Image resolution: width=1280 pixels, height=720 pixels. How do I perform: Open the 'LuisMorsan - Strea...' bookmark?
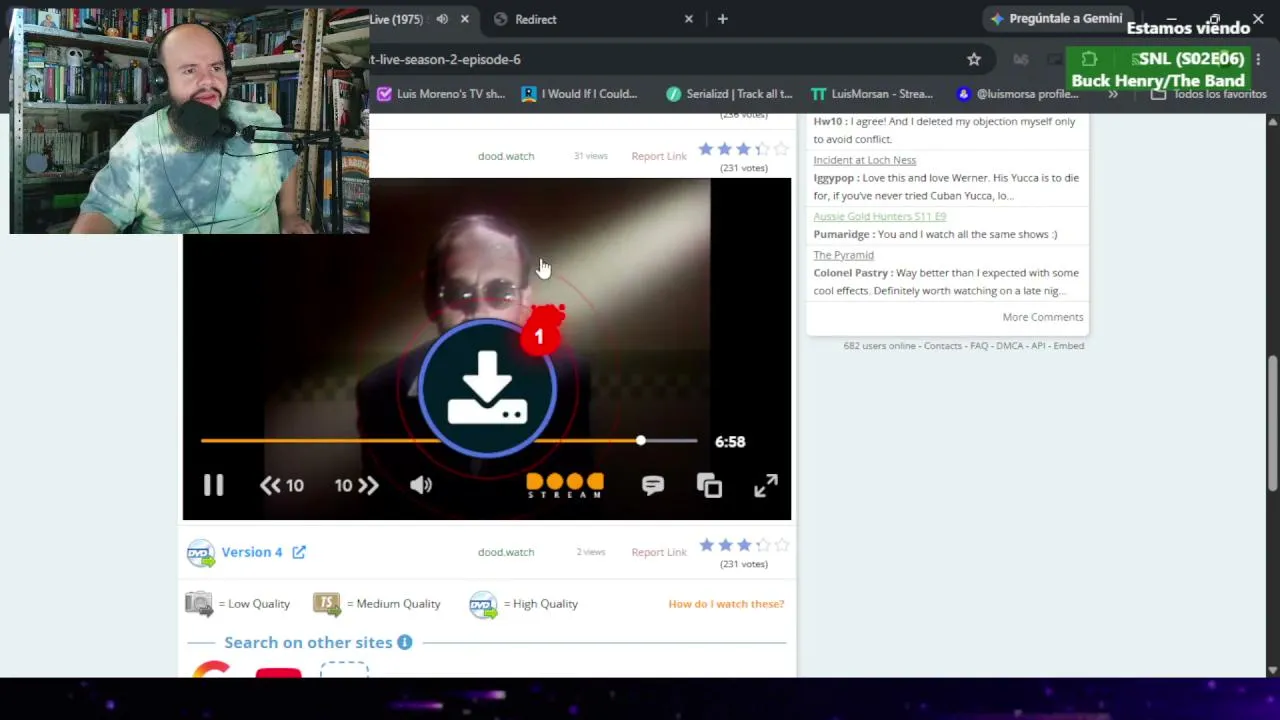click(872, 94)
